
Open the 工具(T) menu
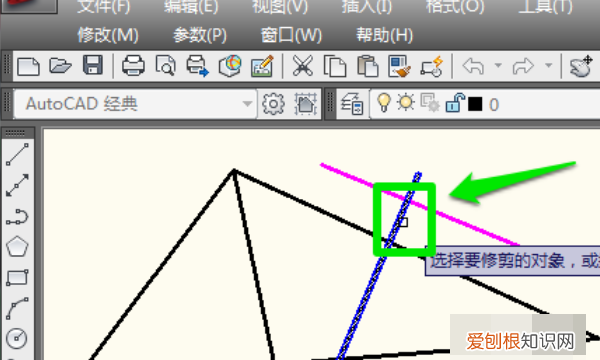pos(545,7)
